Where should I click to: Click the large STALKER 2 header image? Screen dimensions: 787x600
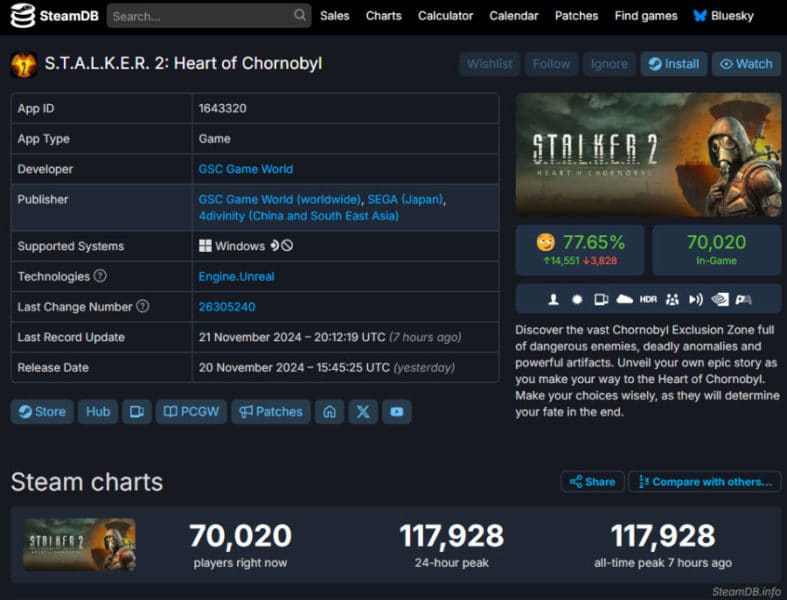click(x=648, y=155)
